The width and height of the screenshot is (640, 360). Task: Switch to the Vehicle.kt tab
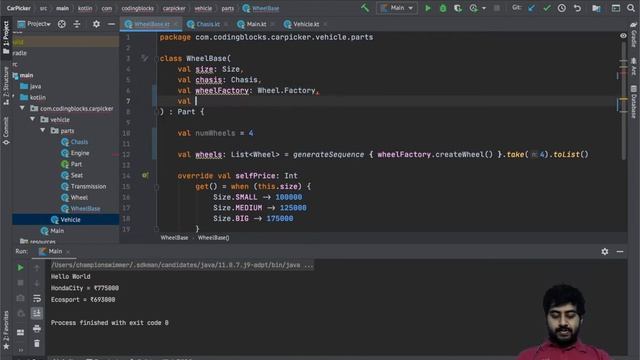tap(306, 24)
